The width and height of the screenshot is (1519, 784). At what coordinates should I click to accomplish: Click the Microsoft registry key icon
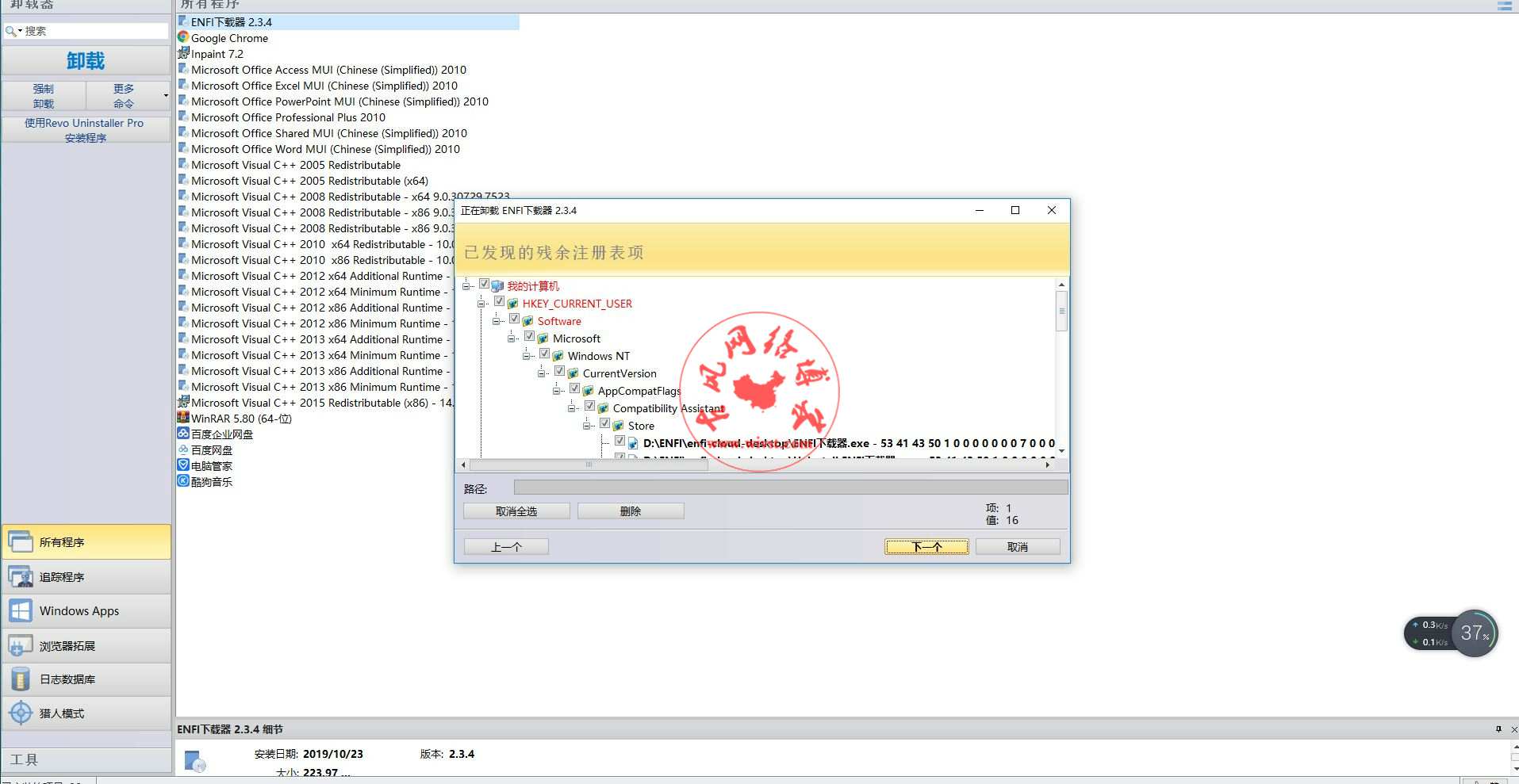543,338
